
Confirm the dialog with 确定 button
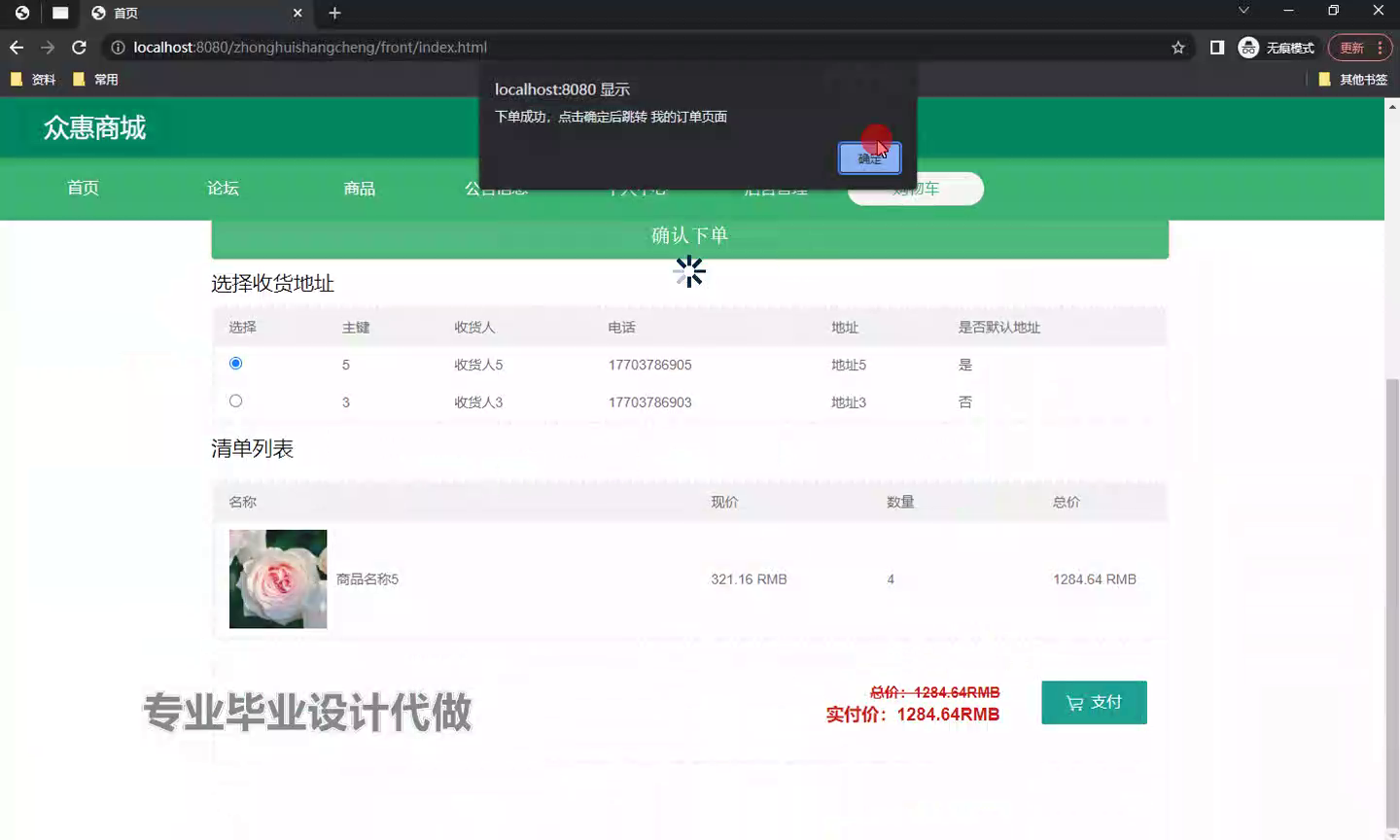click(x=869, y=158)
